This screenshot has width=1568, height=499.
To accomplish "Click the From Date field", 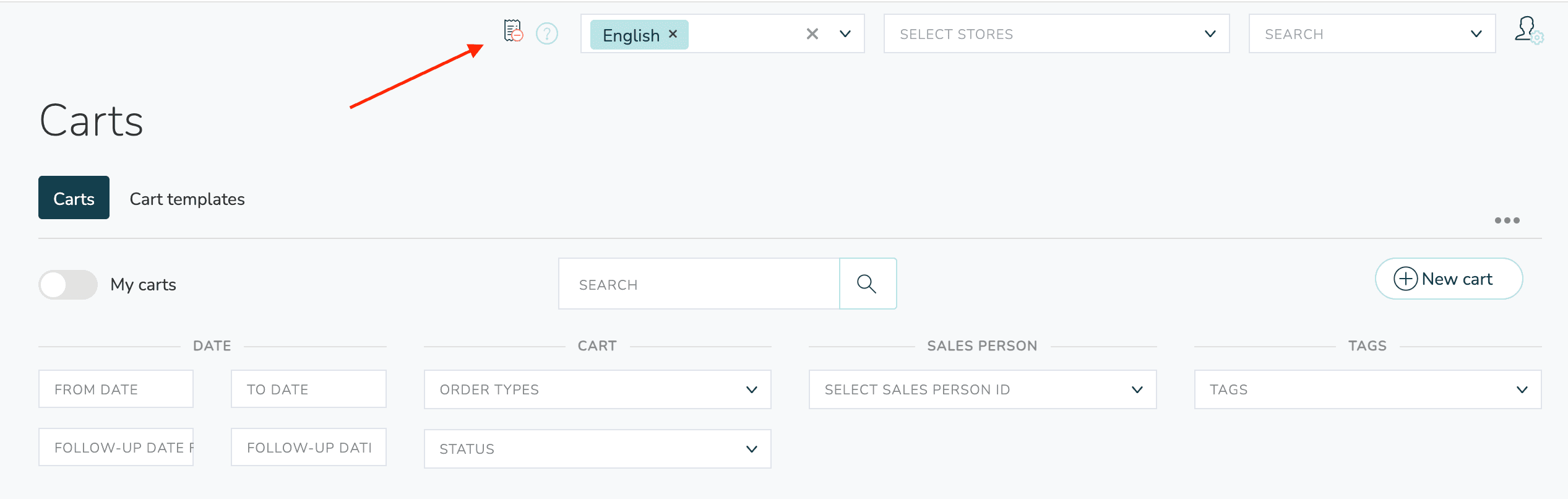I will pos(116,389).
